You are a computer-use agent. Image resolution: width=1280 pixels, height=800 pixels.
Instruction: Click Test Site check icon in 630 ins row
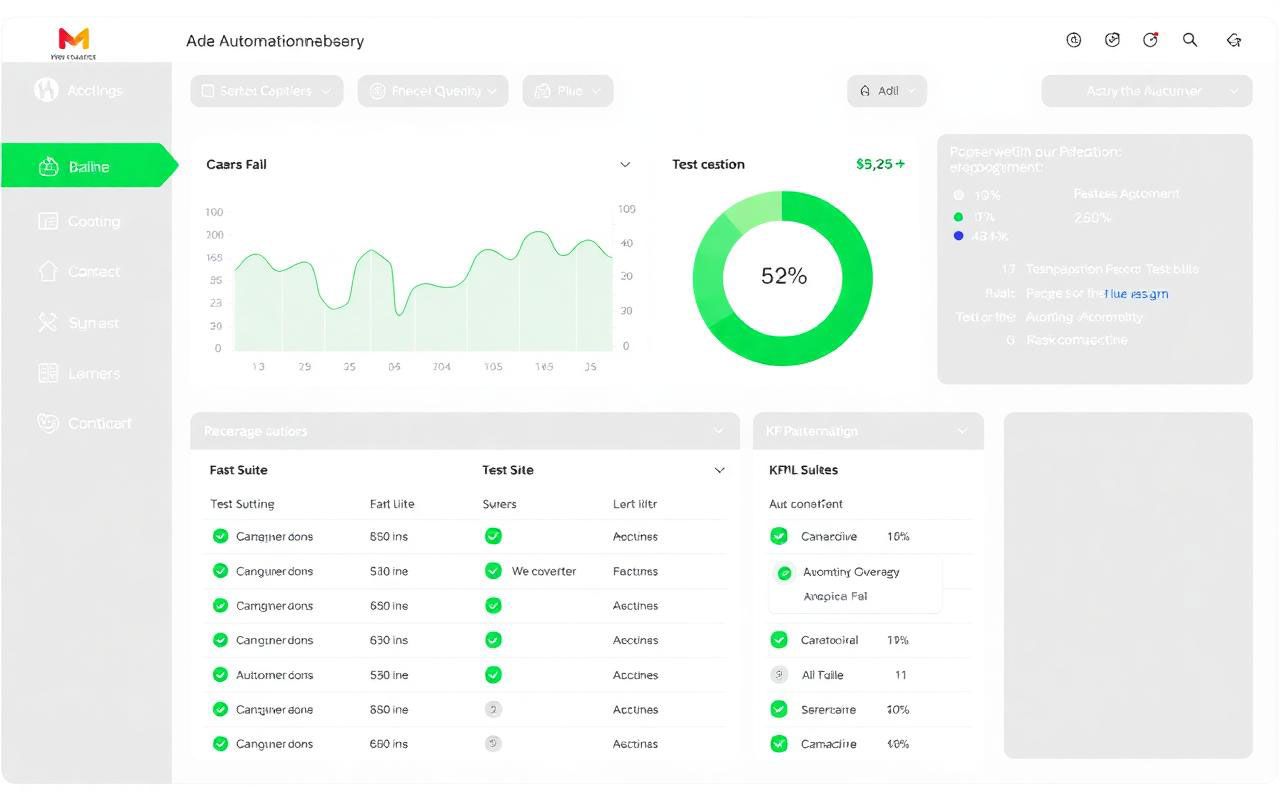[x=493, y=640]
